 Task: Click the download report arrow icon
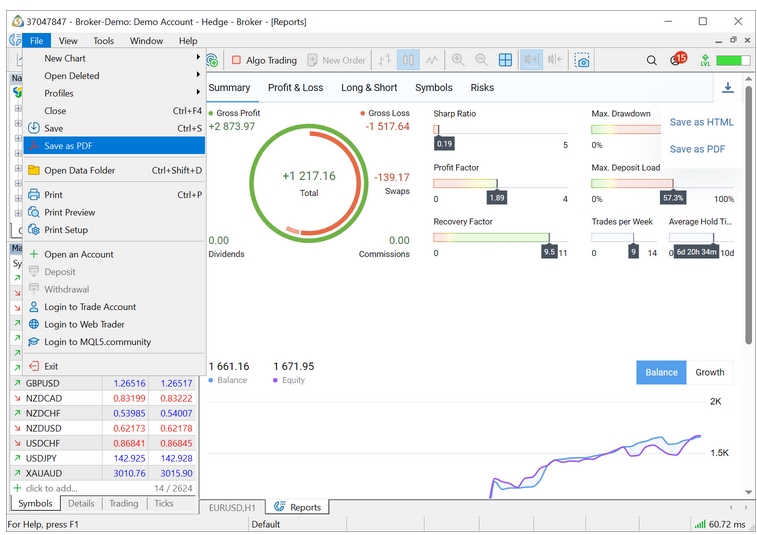[x=727, y=88]
